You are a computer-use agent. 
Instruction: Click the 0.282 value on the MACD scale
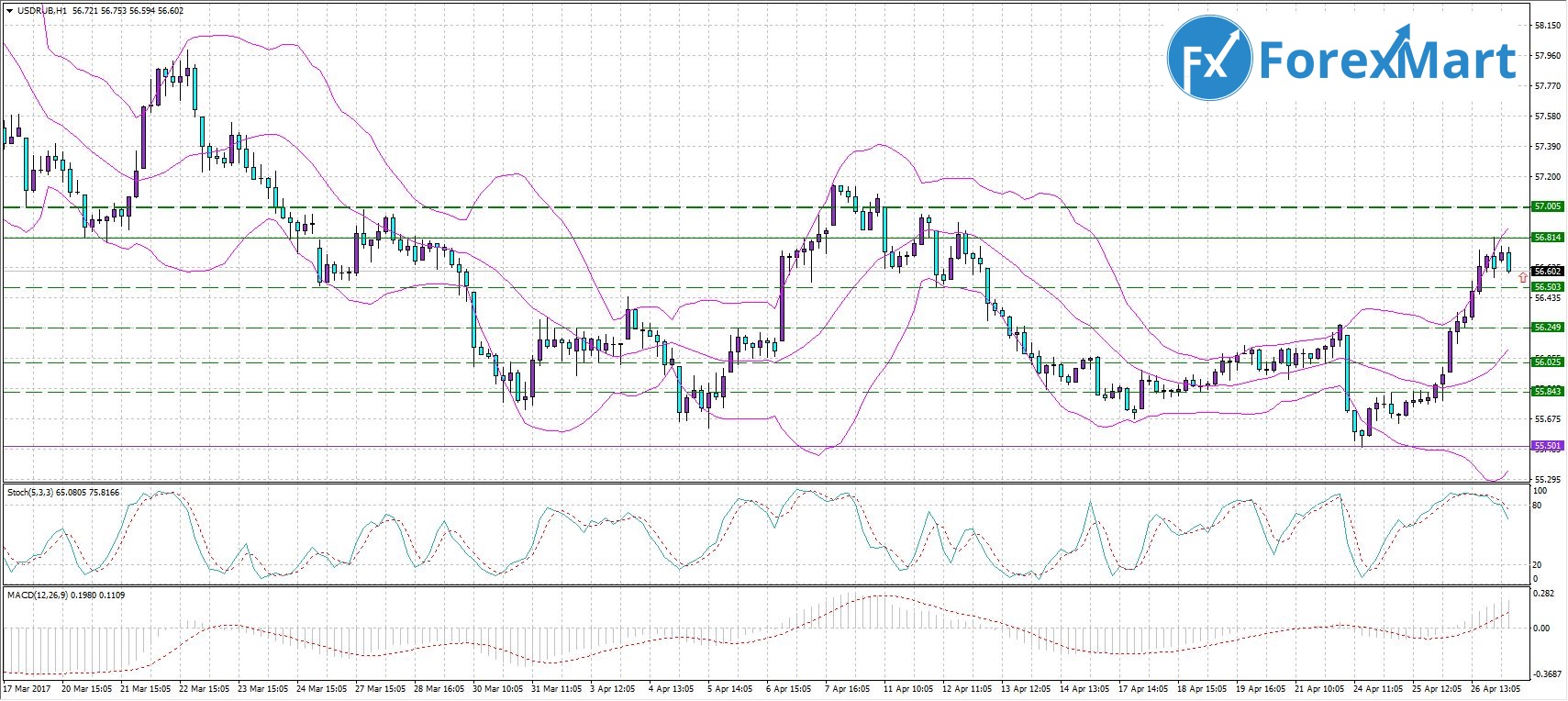1542,595
